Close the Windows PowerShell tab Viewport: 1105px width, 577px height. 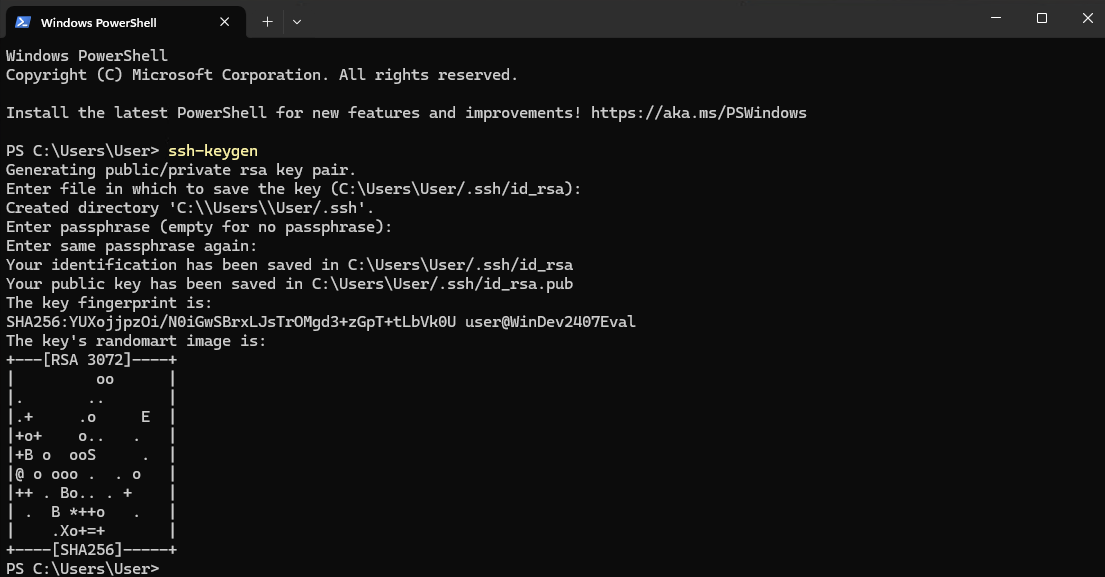225,22
